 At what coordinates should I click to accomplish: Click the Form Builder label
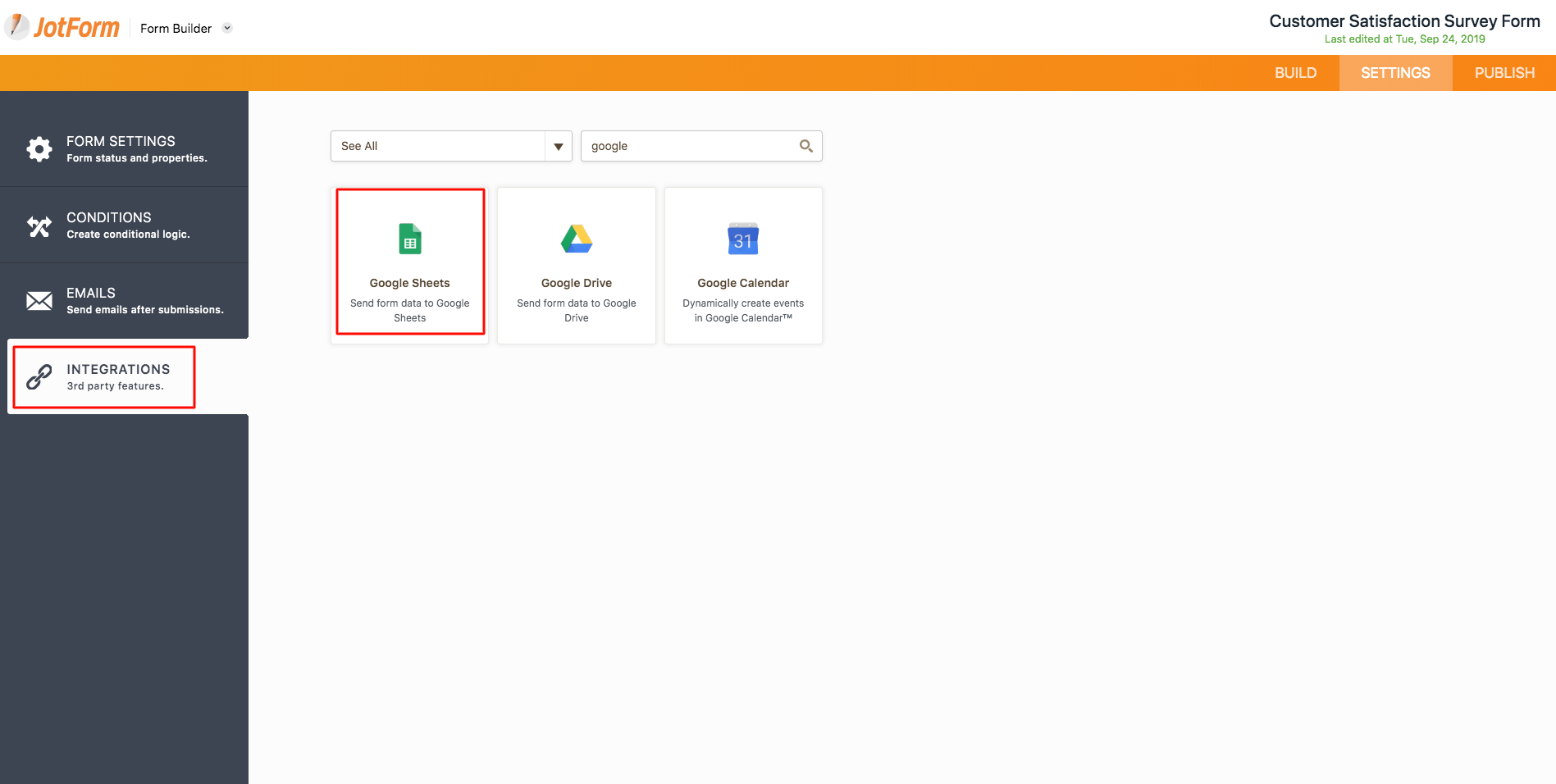tap(176, 28)
